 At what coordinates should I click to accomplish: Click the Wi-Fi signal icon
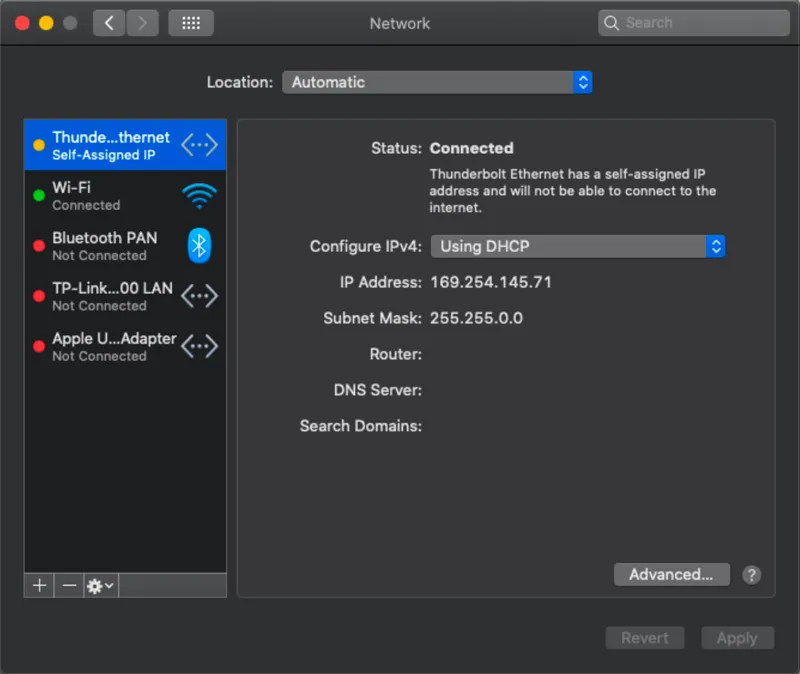199,196
